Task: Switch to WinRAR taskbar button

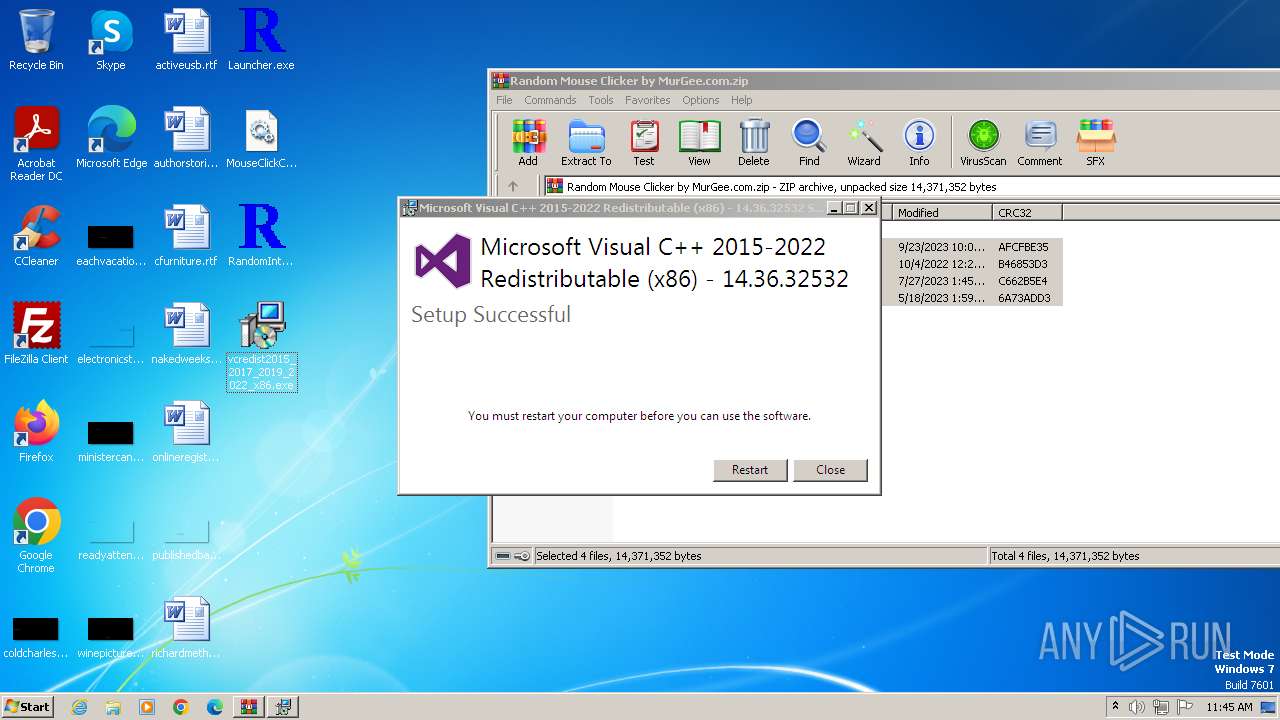Action: 248,707
